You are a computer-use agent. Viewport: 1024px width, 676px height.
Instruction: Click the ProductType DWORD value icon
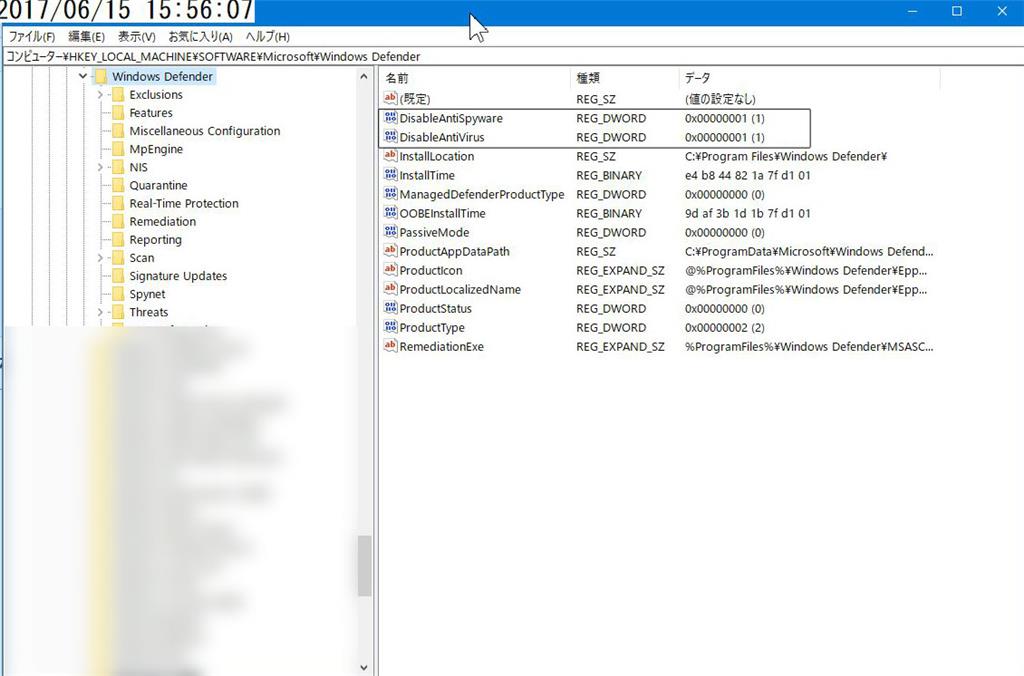(x=391, y=327)
